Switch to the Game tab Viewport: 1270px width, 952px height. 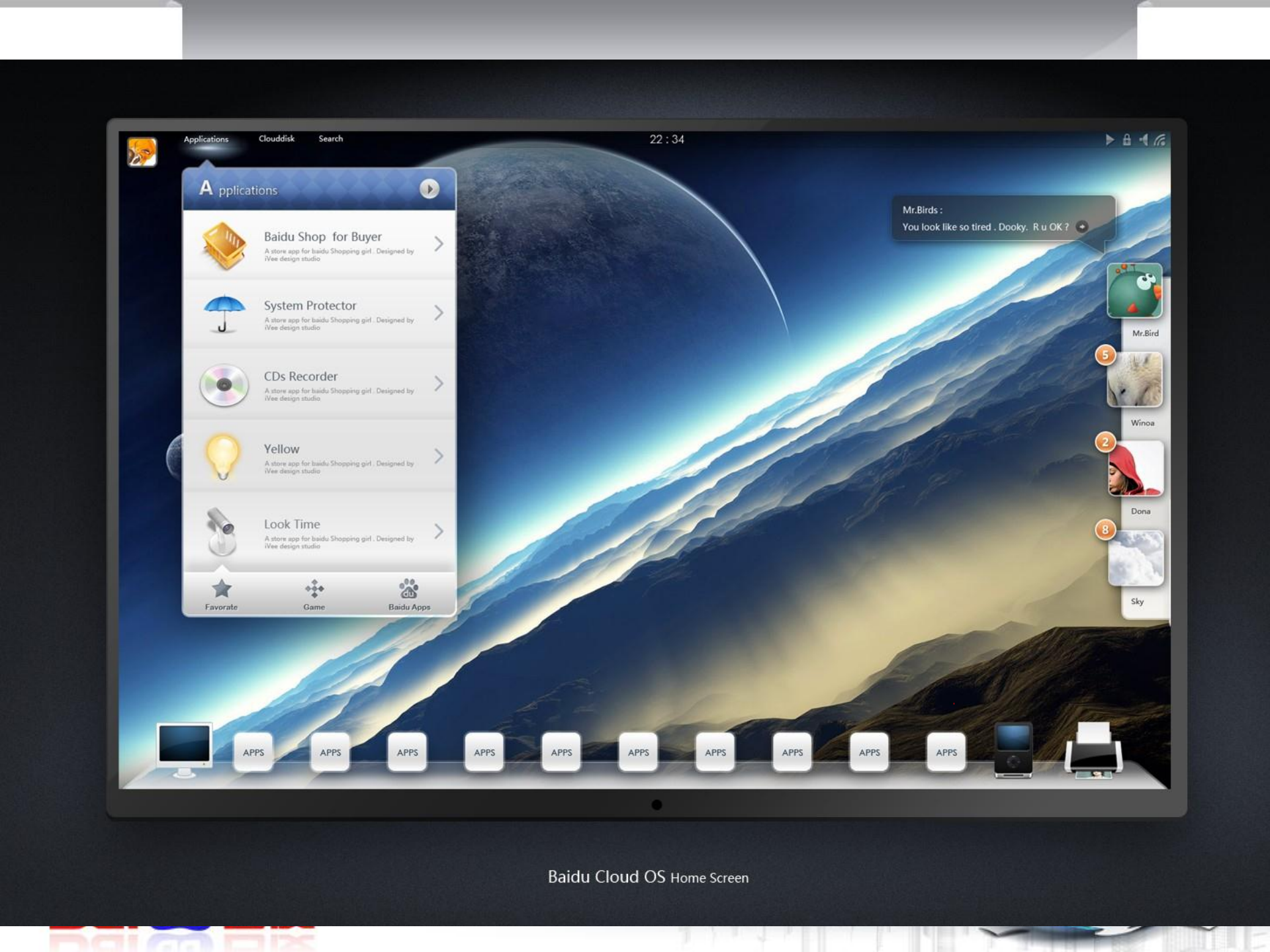[314, 595]
